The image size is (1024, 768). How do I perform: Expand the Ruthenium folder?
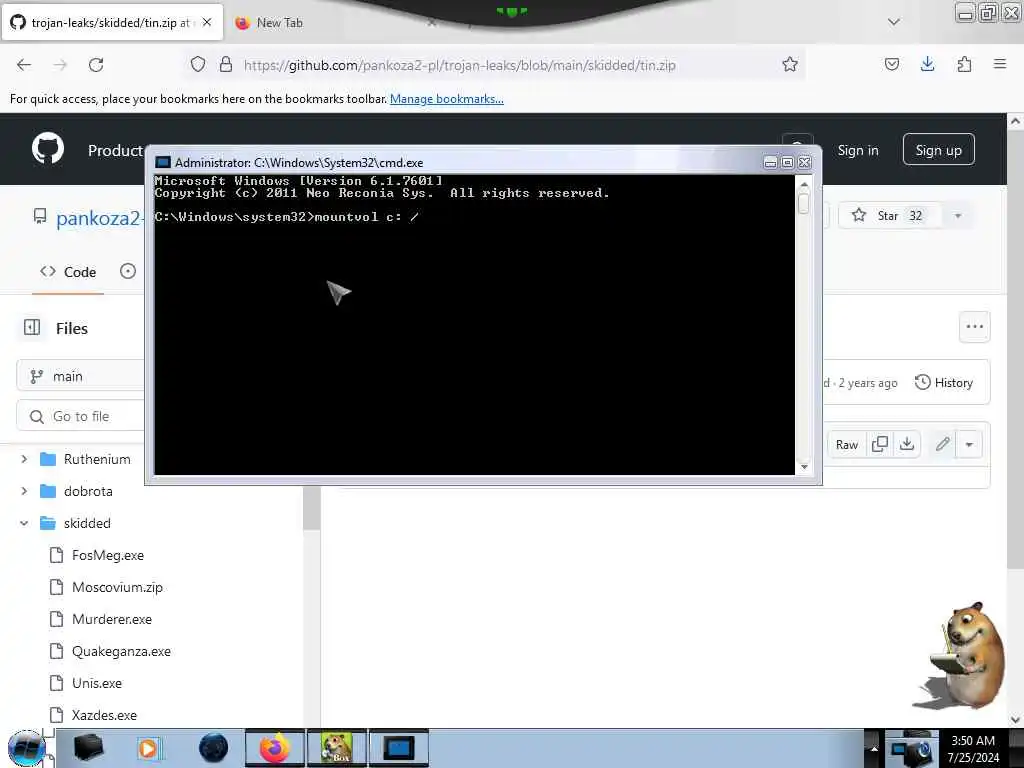point(24,459)
